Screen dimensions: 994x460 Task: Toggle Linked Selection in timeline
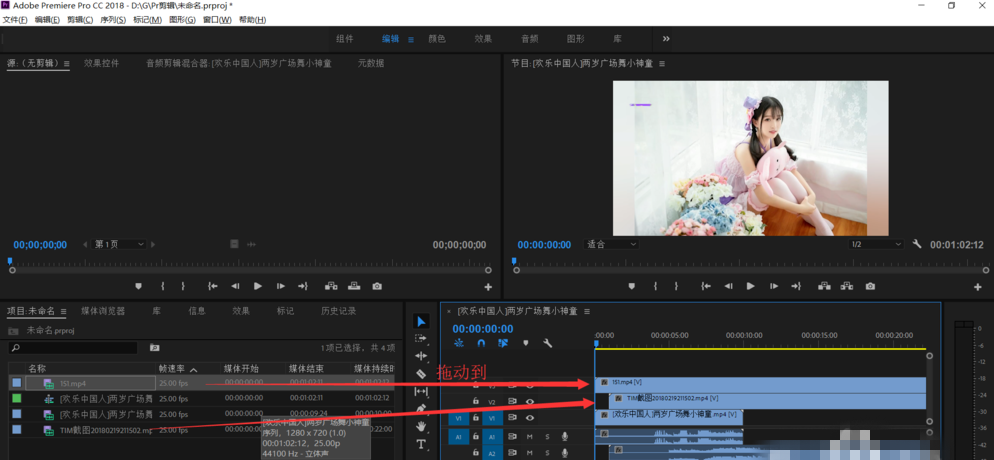pos(503,343)
